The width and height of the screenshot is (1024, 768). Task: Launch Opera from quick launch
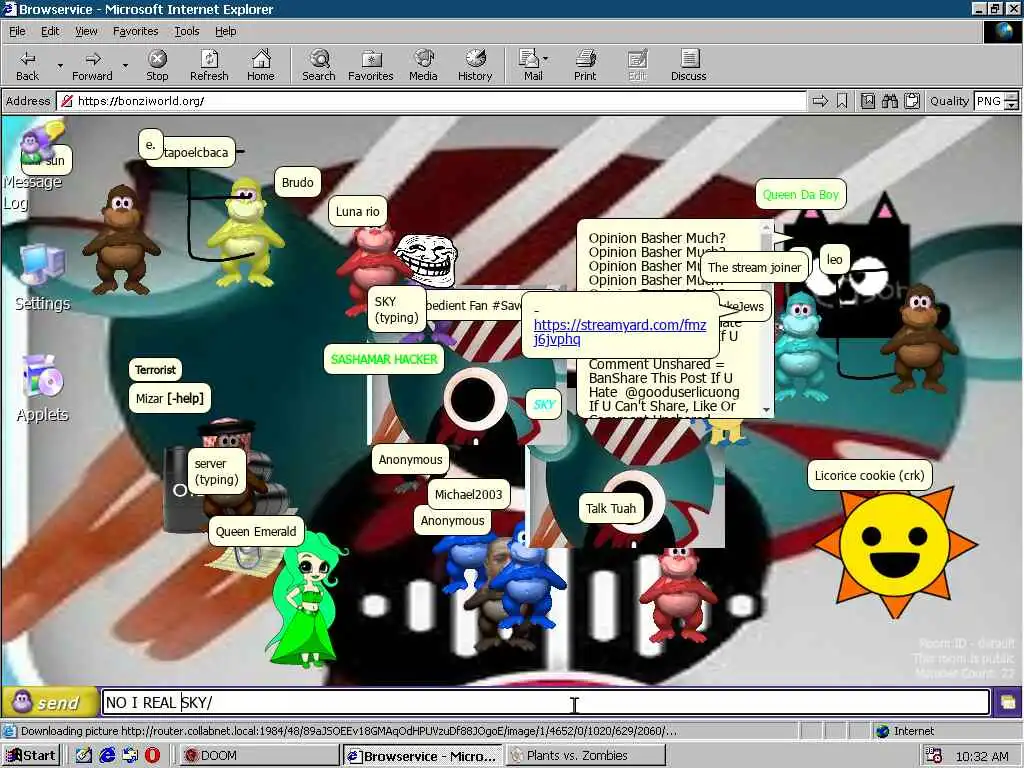(x=152, y=756)
